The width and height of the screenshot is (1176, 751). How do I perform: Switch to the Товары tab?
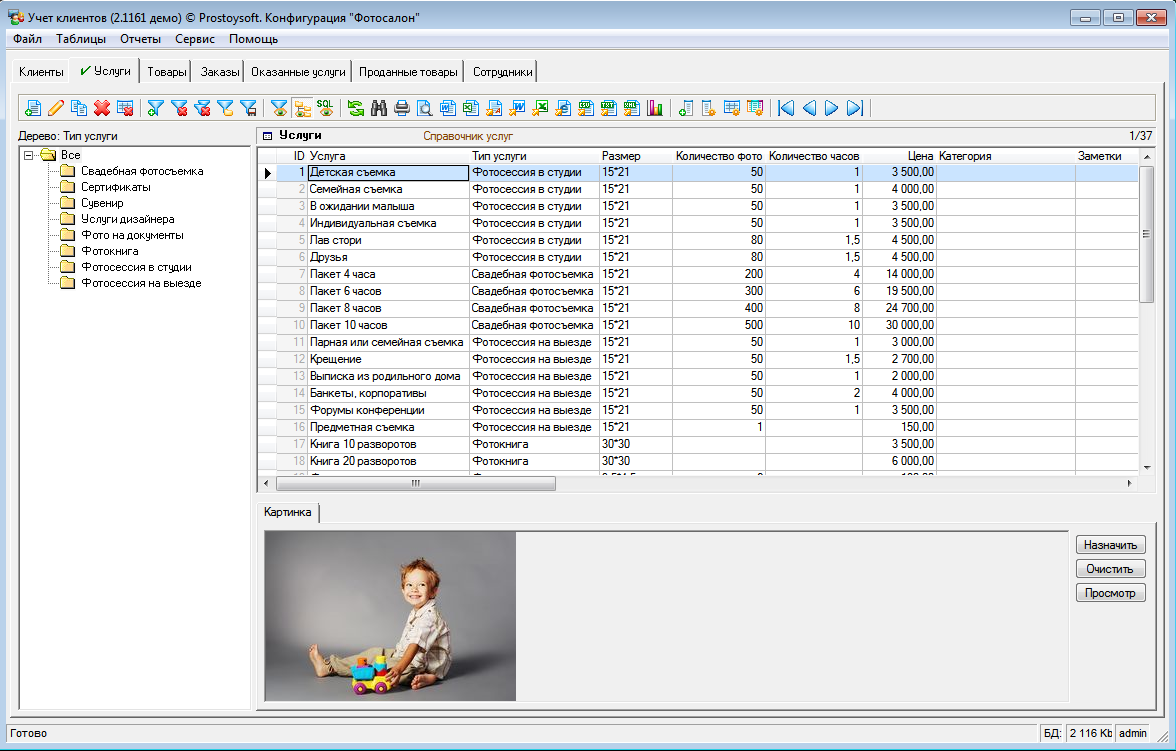tap(166, 72)
